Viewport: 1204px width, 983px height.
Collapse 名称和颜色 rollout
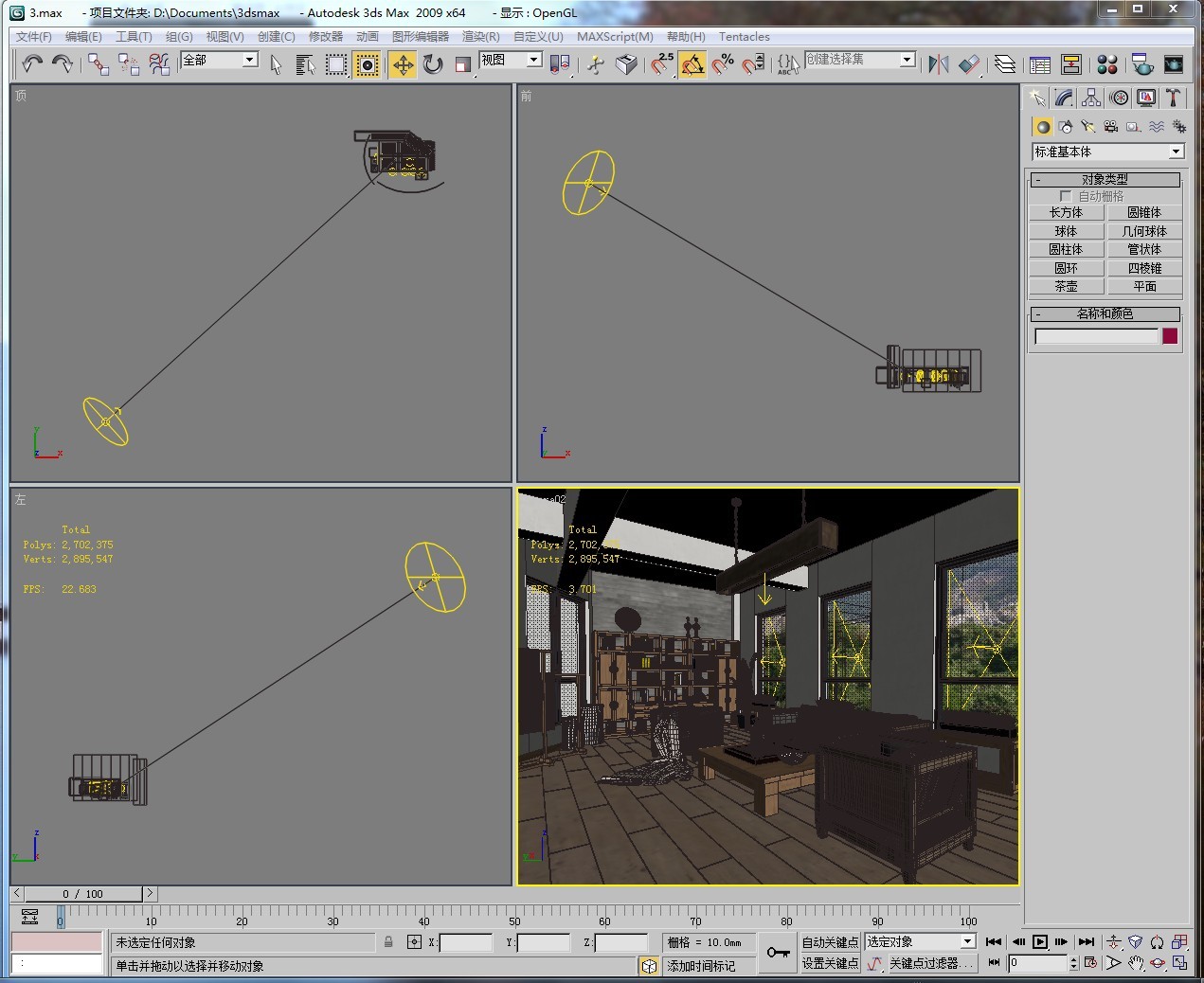[x=1105, y=313]
